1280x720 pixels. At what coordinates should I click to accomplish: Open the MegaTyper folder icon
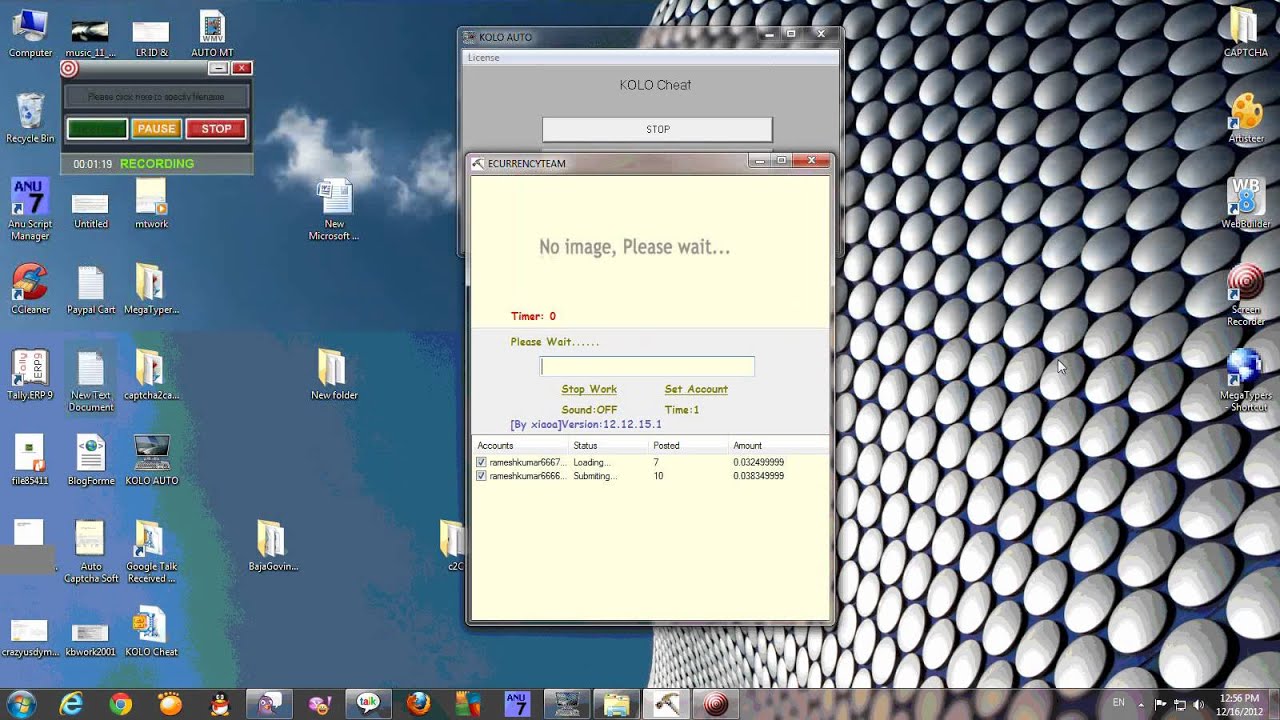tap(151, 289)
